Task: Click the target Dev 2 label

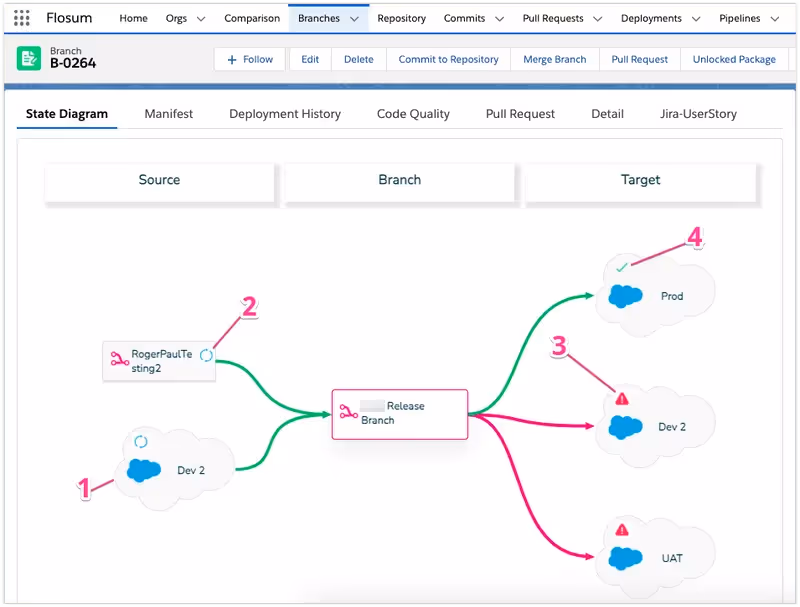Action: coord(672,427)
